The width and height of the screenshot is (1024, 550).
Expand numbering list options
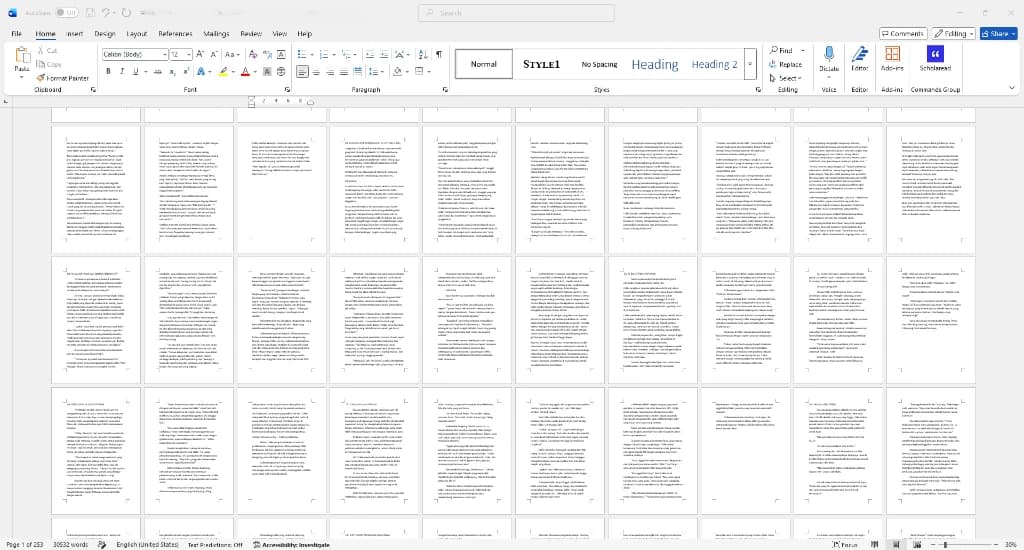(x=334, y=55)
